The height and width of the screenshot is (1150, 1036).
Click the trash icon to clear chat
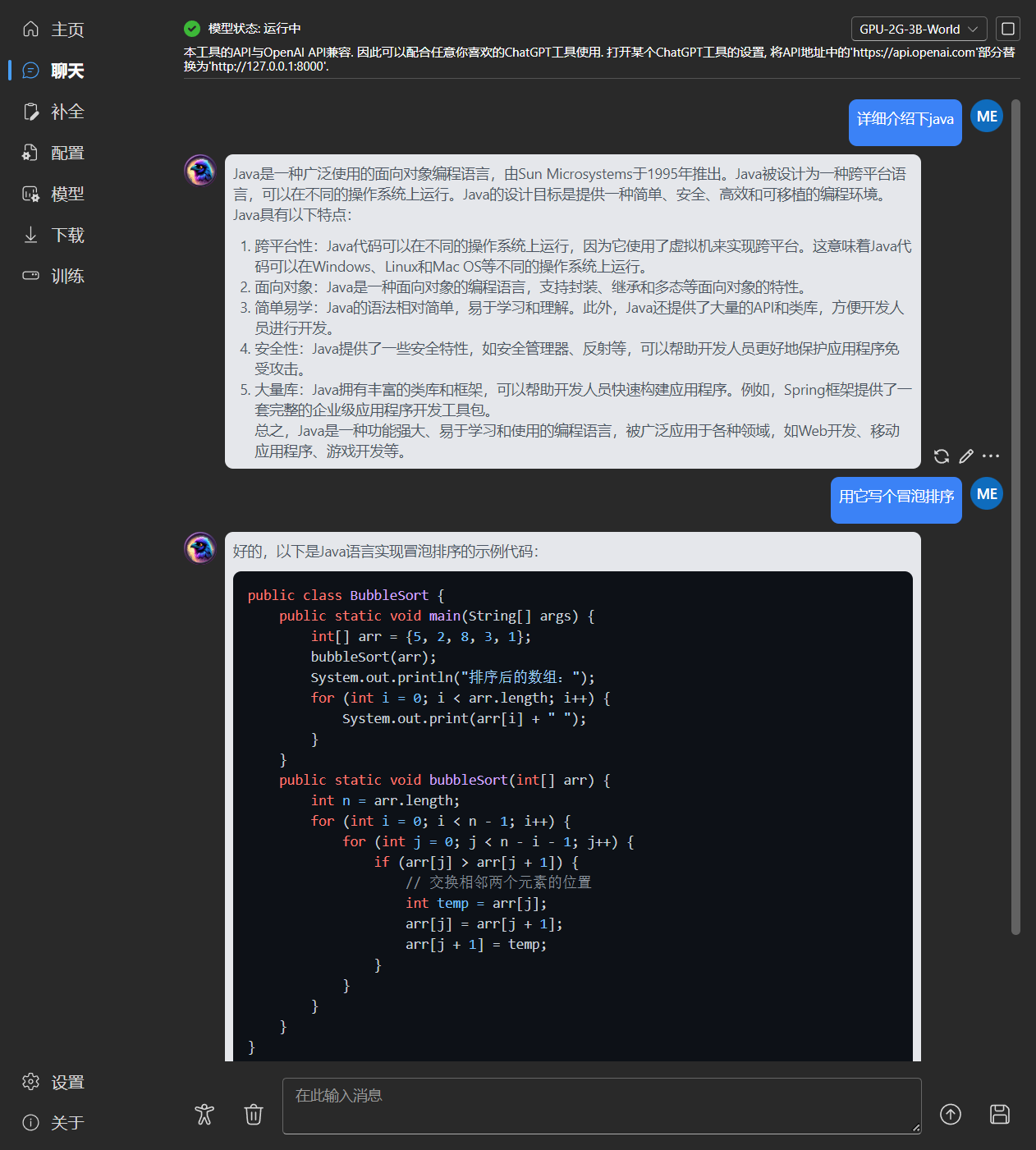pyautogui.click(x=254, y=1114)
